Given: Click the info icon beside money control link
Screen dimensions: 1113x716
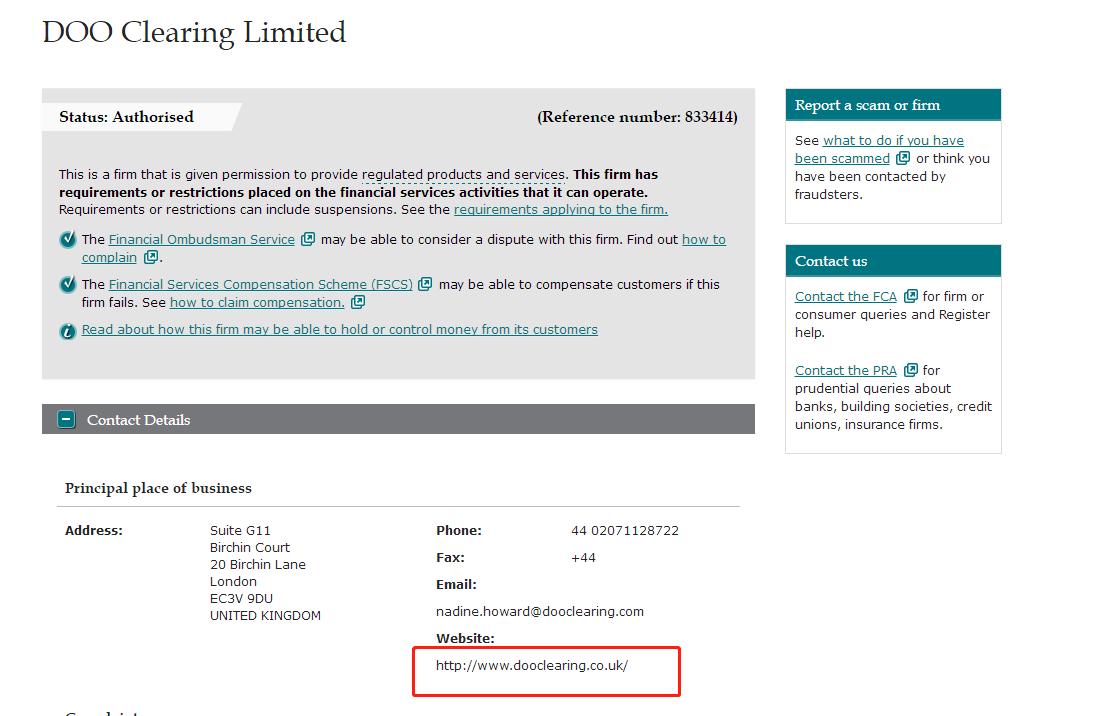Looking at the screenshot, I should (67, 331).
